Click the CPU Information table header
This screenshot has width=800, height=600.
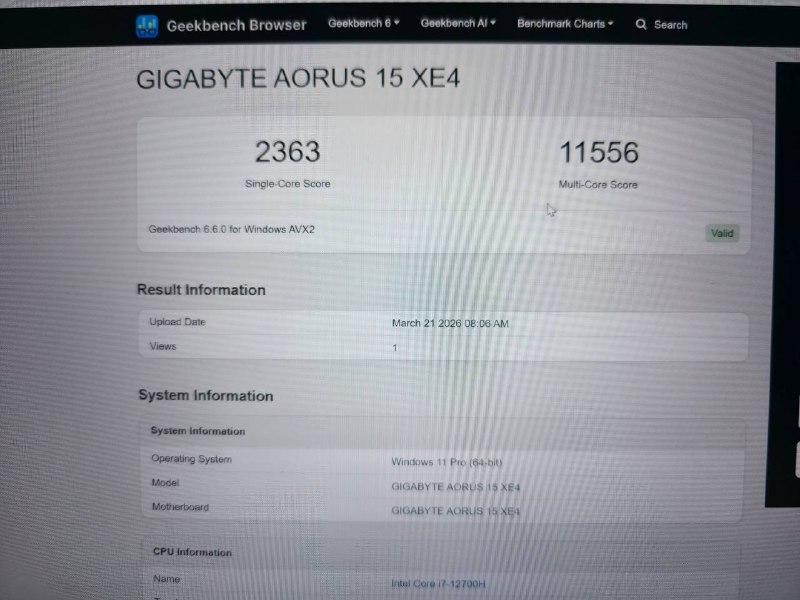191,552
